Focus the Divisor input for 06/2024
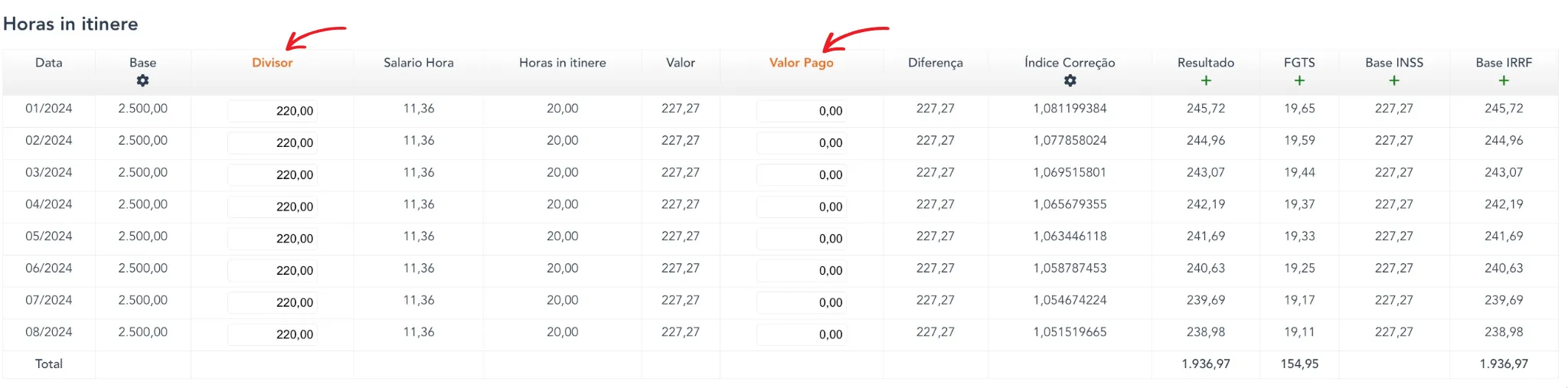1568x388 pixels. click(273, 271)
